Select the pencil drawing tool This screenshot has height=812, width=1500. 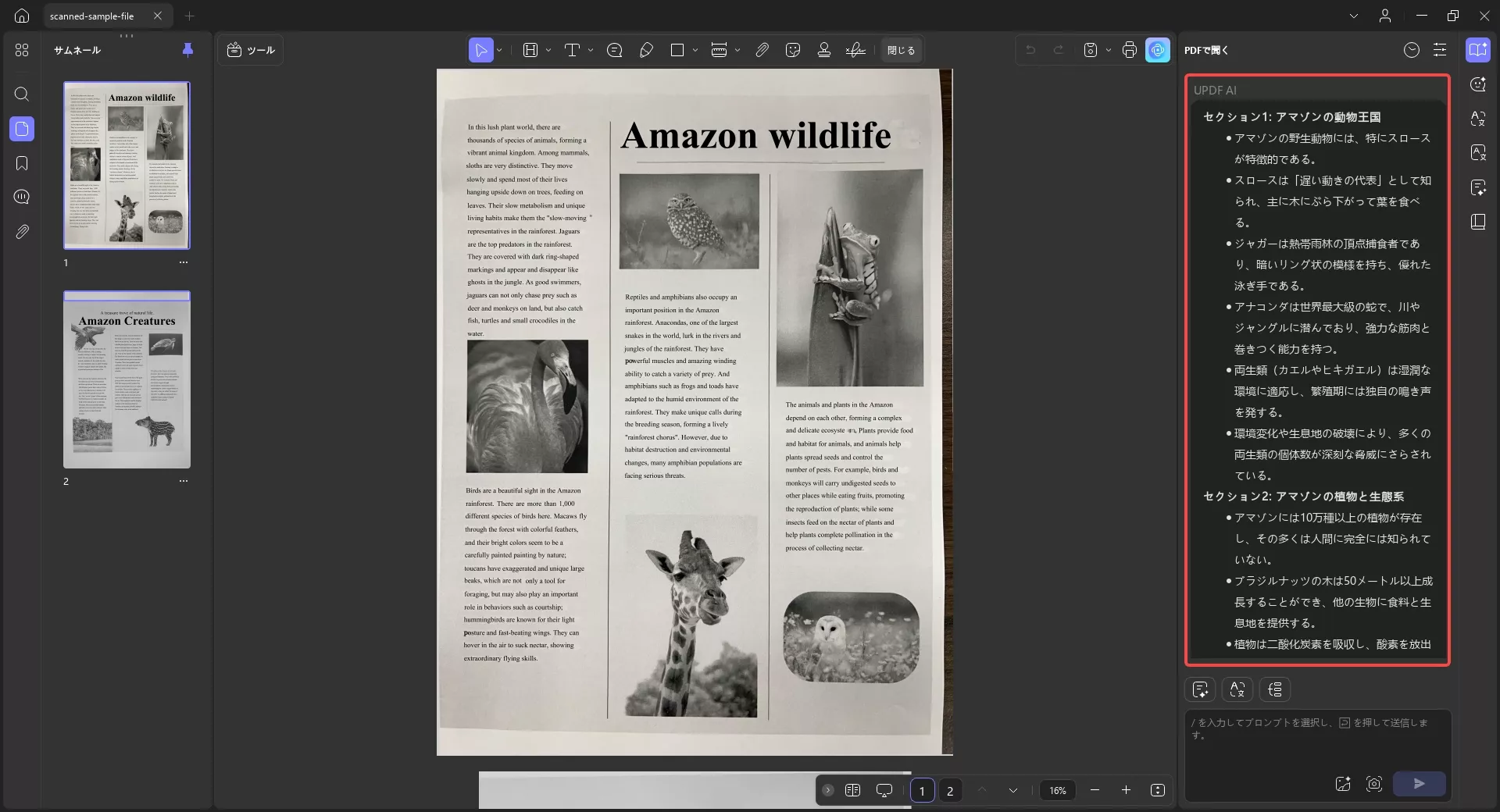[x=646, y=50]
